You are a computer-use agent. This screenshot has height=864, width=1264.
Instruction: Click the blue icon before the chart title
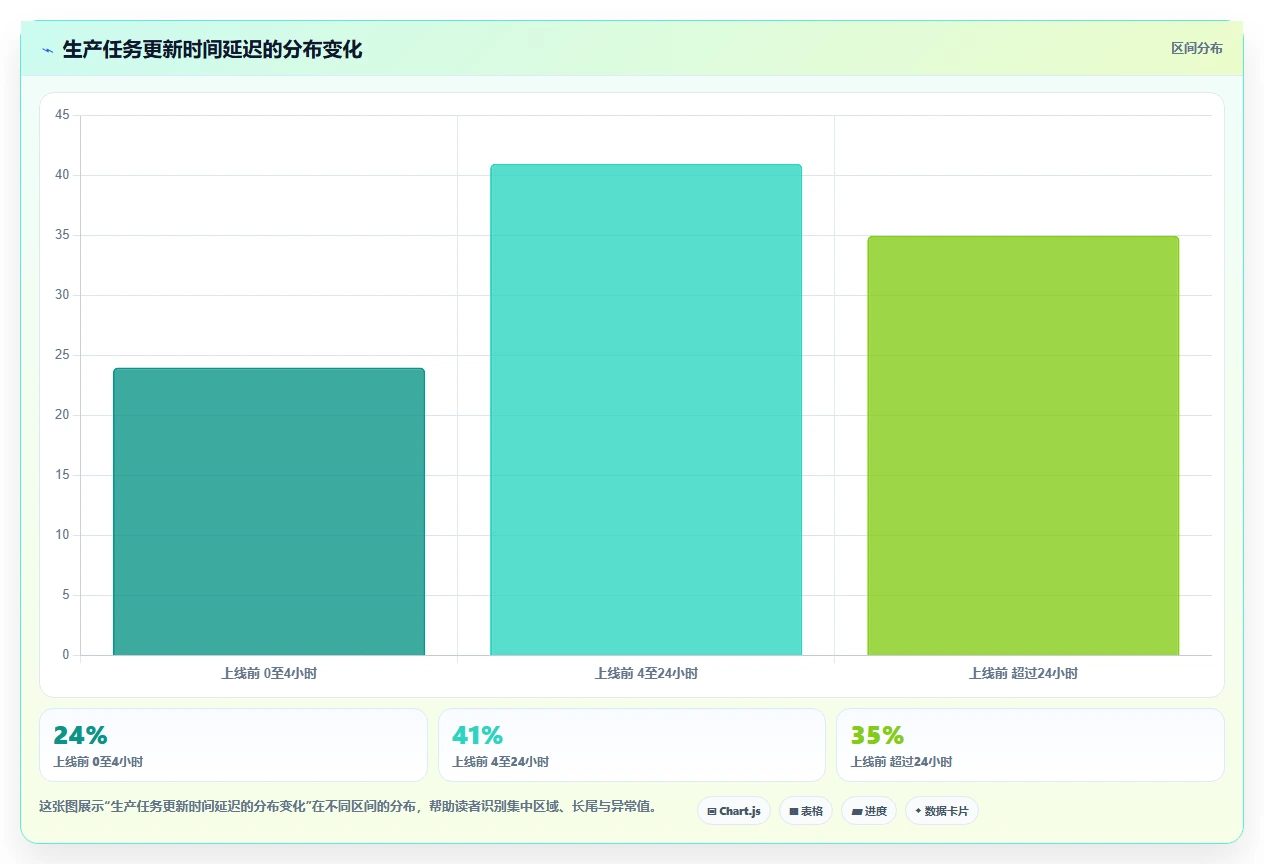[47, 50]
